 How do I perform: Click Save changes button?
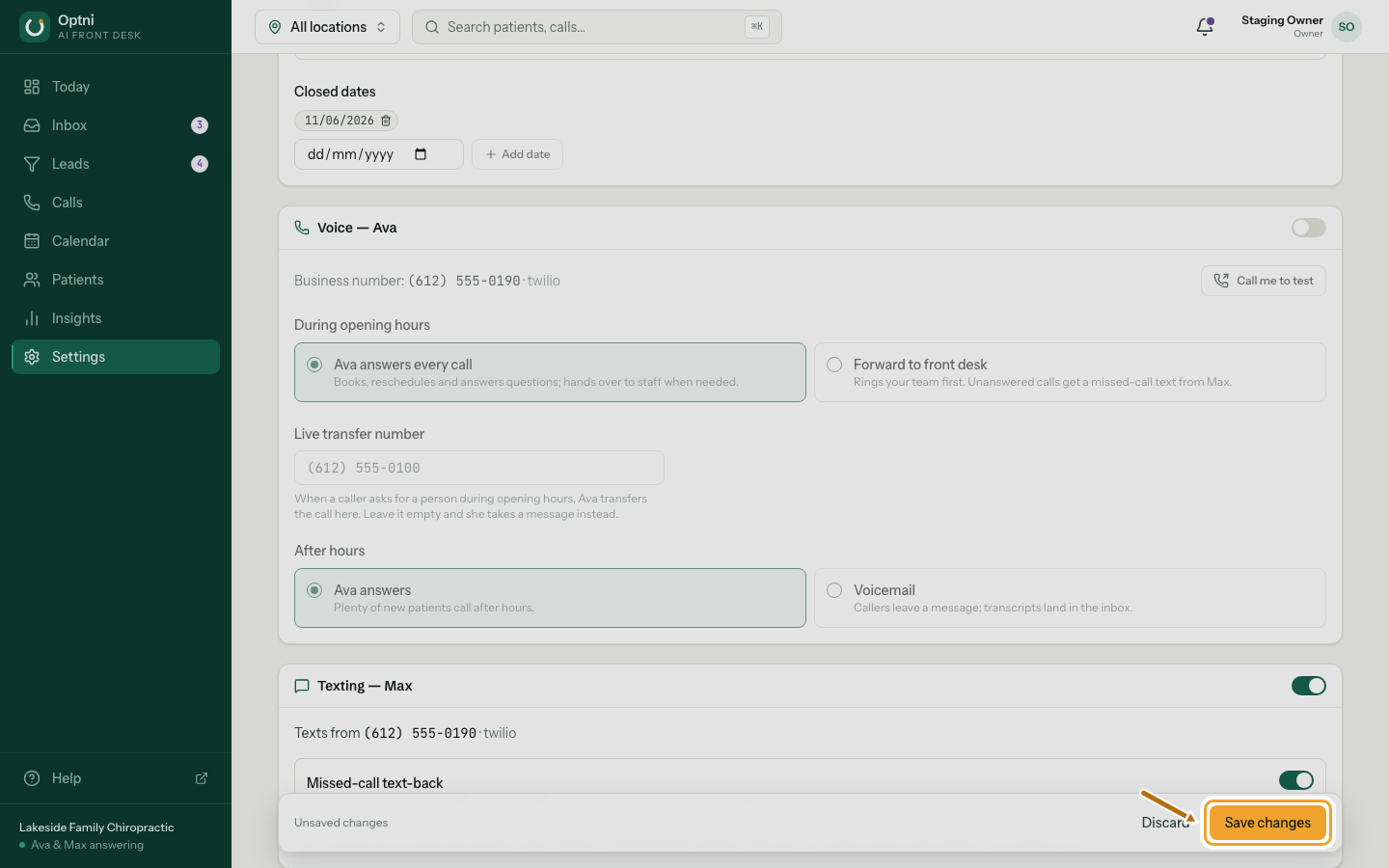click(1267, 823)
